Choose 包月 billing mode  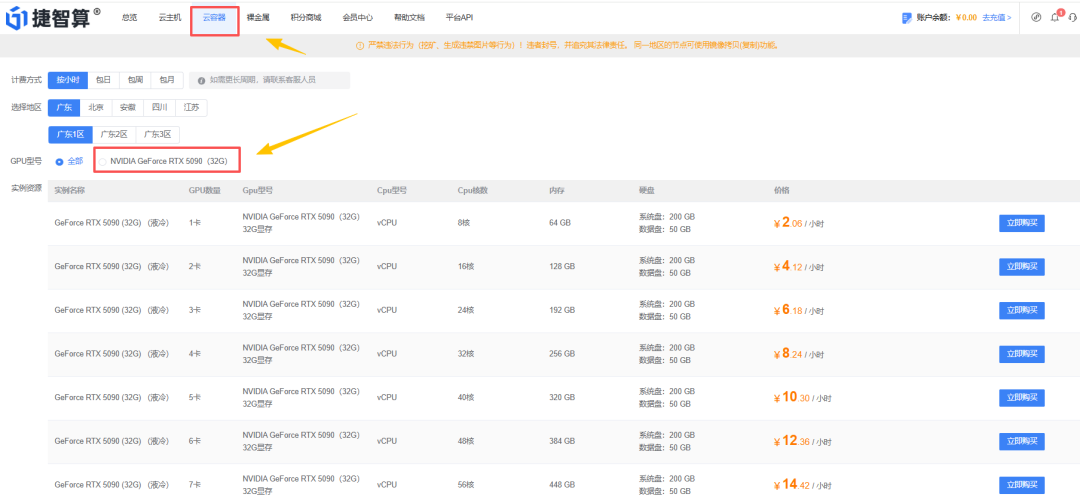(167, 80)
